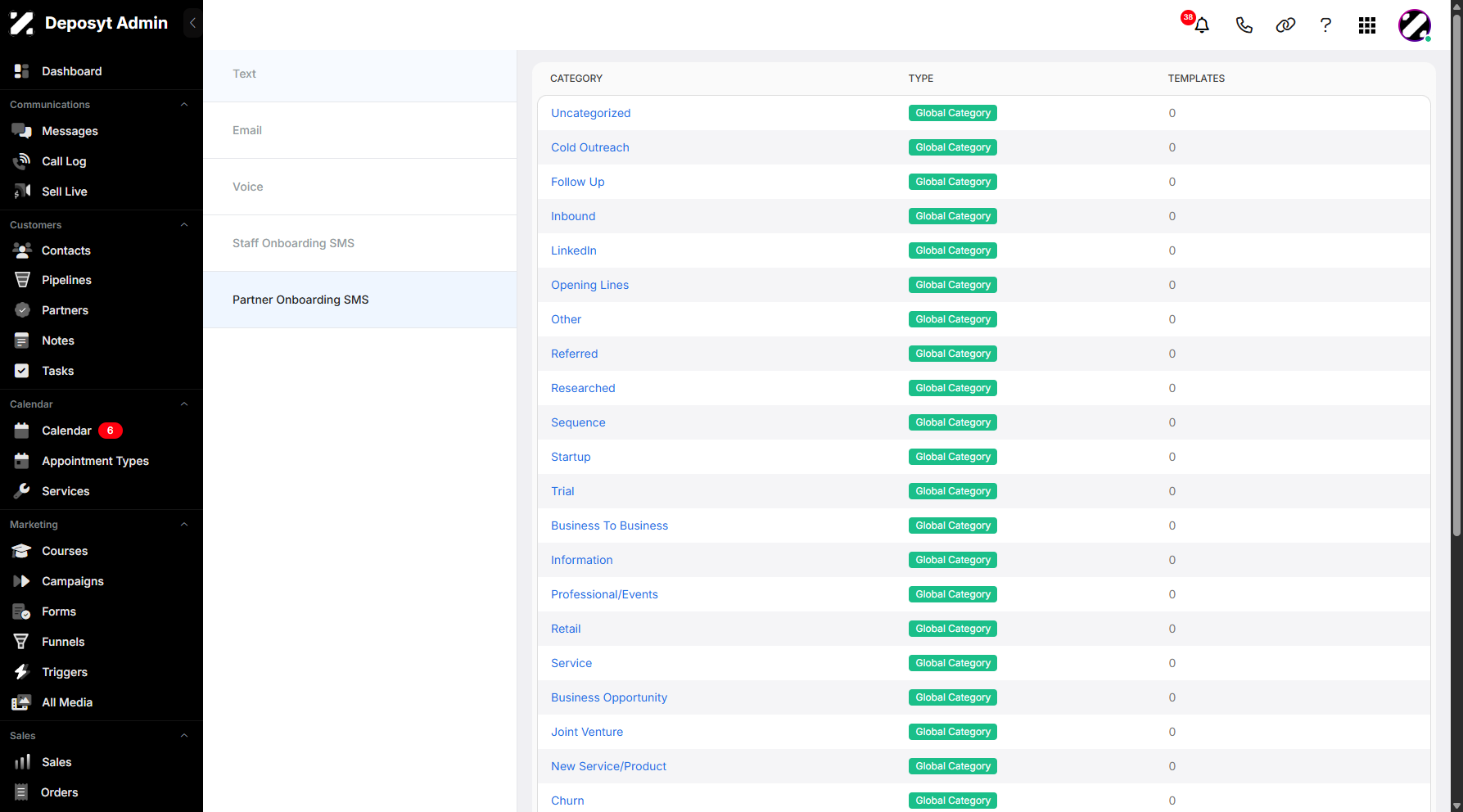Open the user profile avatar
The height and width of the screenshot is (812, 1463).
click(x=1415, y=25)
